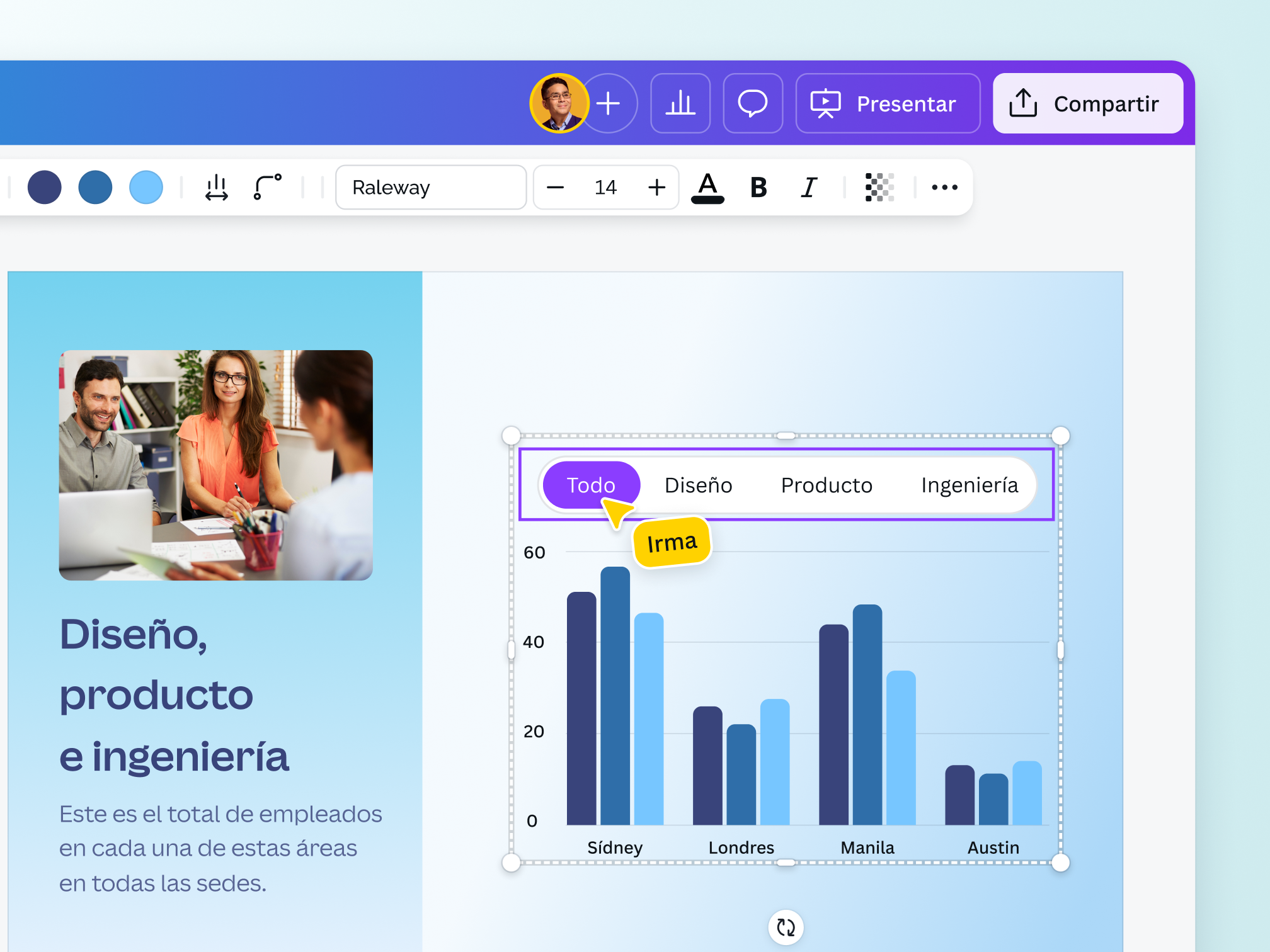Select the Producto filter tab
1270x952 pixels.
[x=827, y=485]
